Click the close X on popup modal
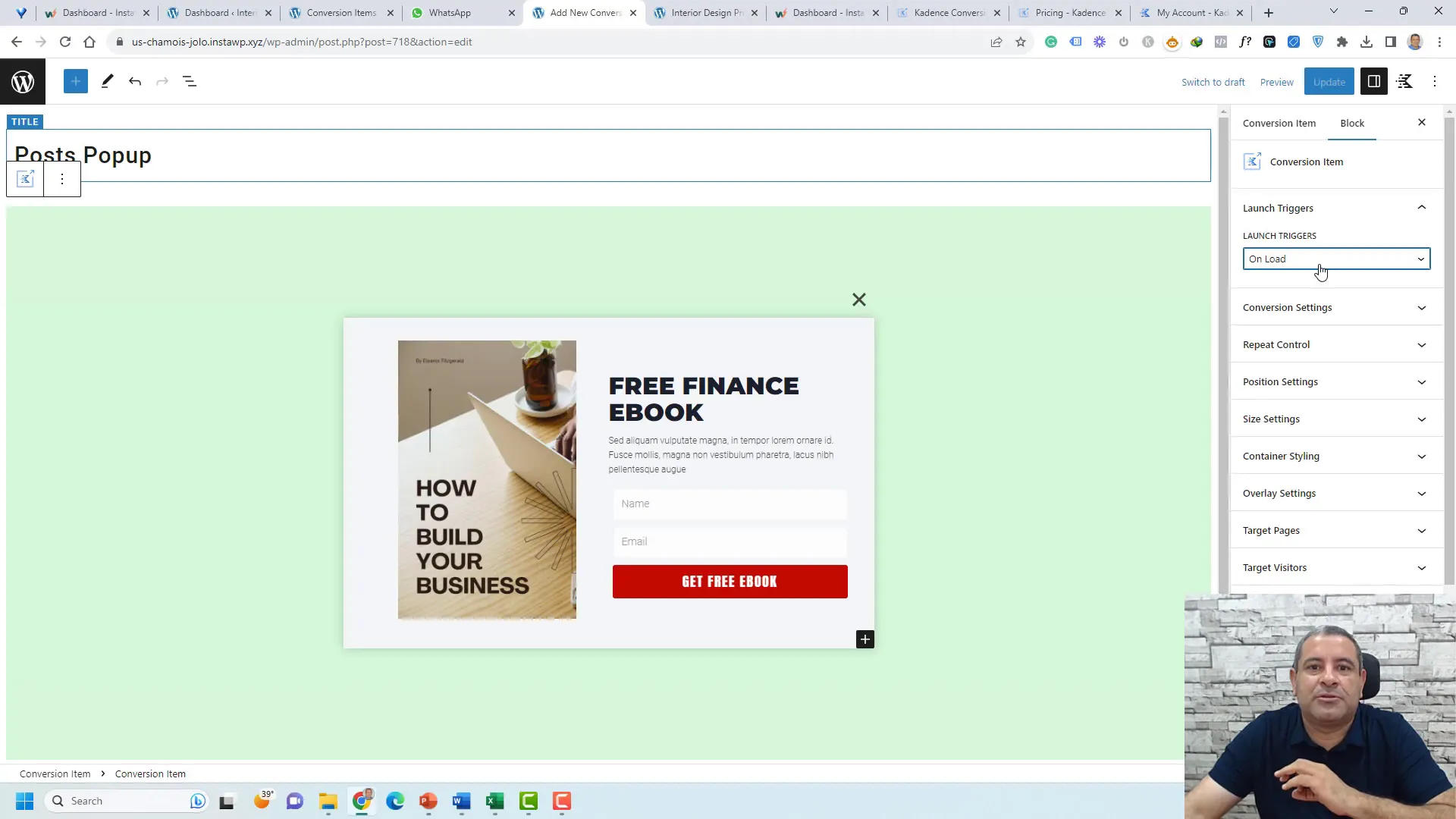Image resolution: width=1456 pixels, height=819 pixels. (x=859, y=299)
